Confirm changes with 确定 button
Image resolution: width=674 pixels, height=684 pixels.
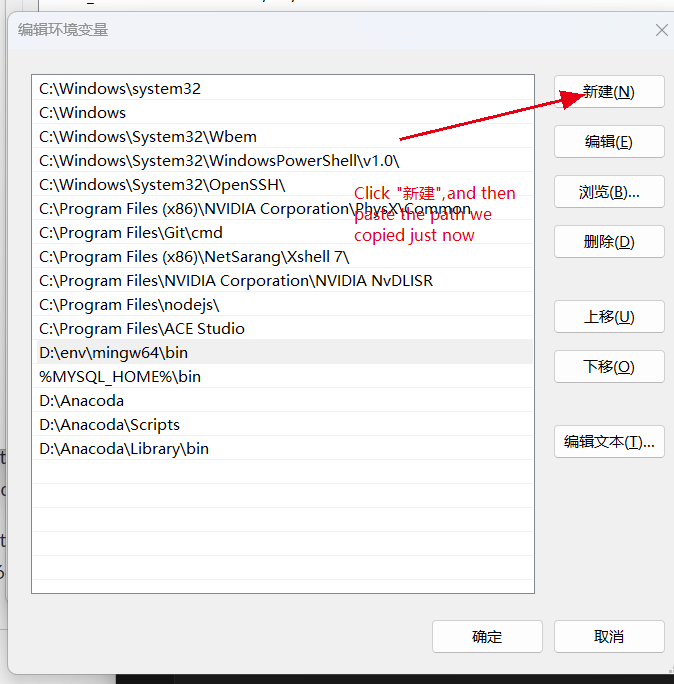487,637
